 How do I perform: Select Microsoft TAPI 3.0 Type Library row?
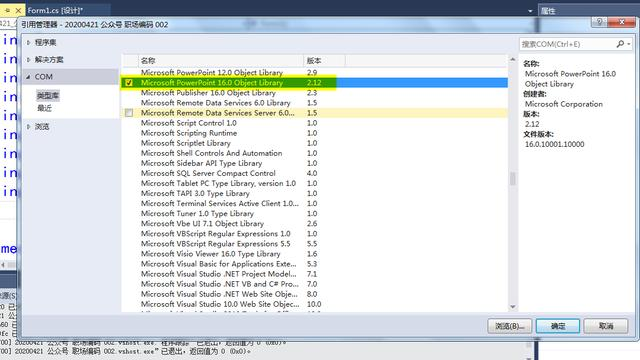point(314,193)
